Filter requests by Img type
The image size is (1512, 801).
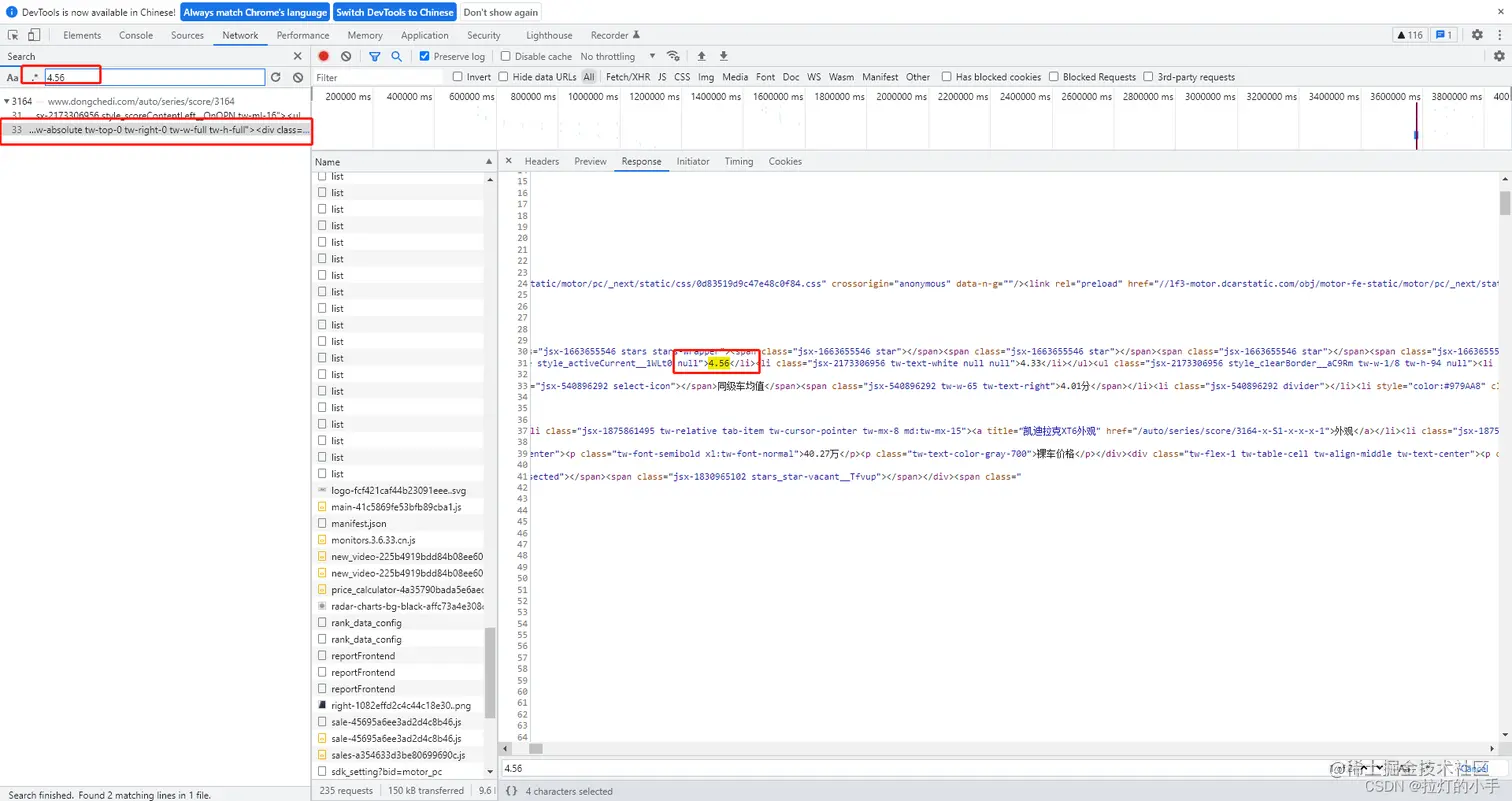click(x=706, y=77)
